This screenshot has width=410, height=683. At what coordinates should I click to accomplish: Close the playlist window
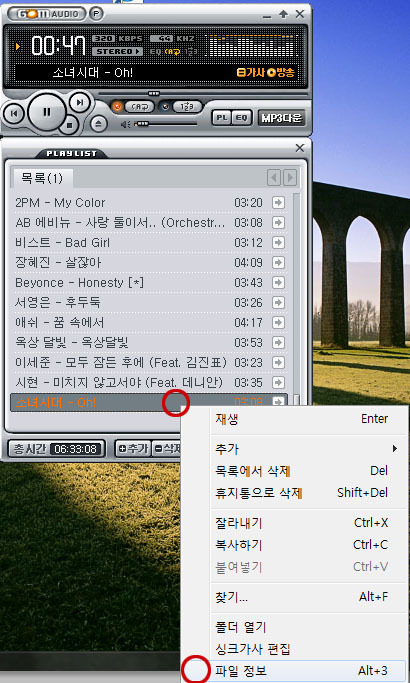click(x=300, y=148)
